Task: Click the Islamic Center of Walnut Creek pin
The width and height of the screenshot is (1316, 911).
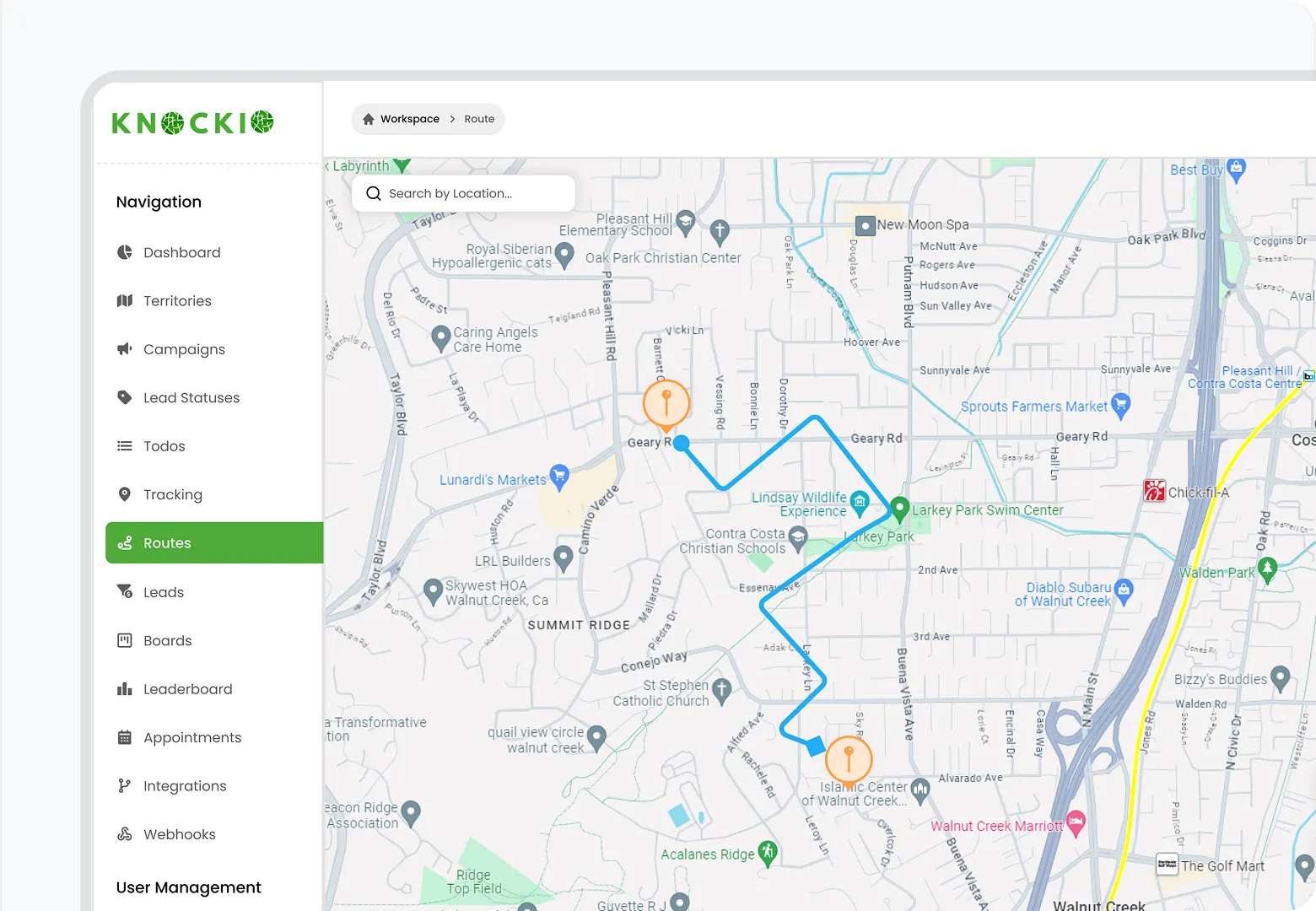Action: [920, 790]
